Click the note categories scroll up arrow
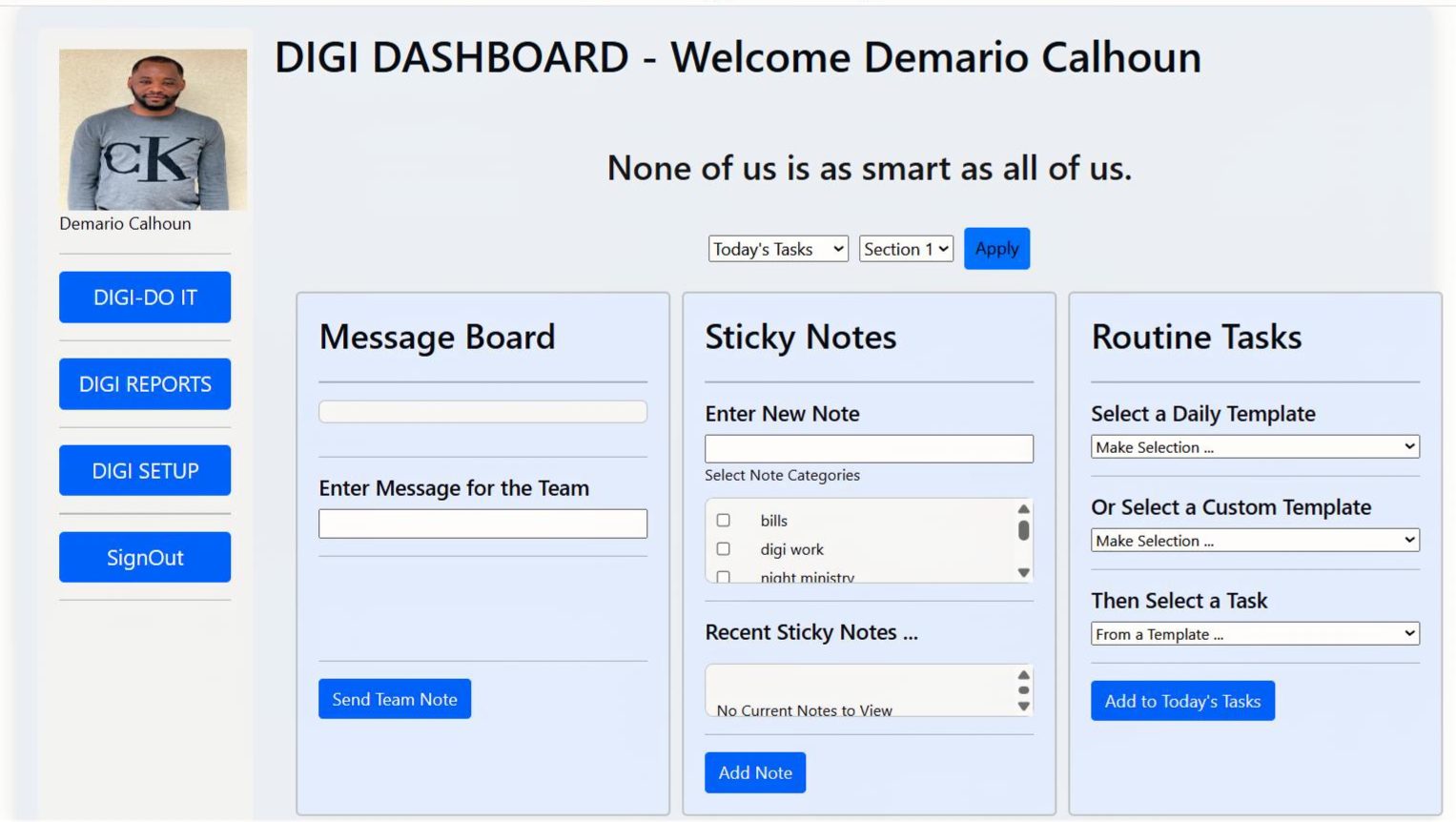The height and width of the screenshot is (822, 1456). (1023, 509)
